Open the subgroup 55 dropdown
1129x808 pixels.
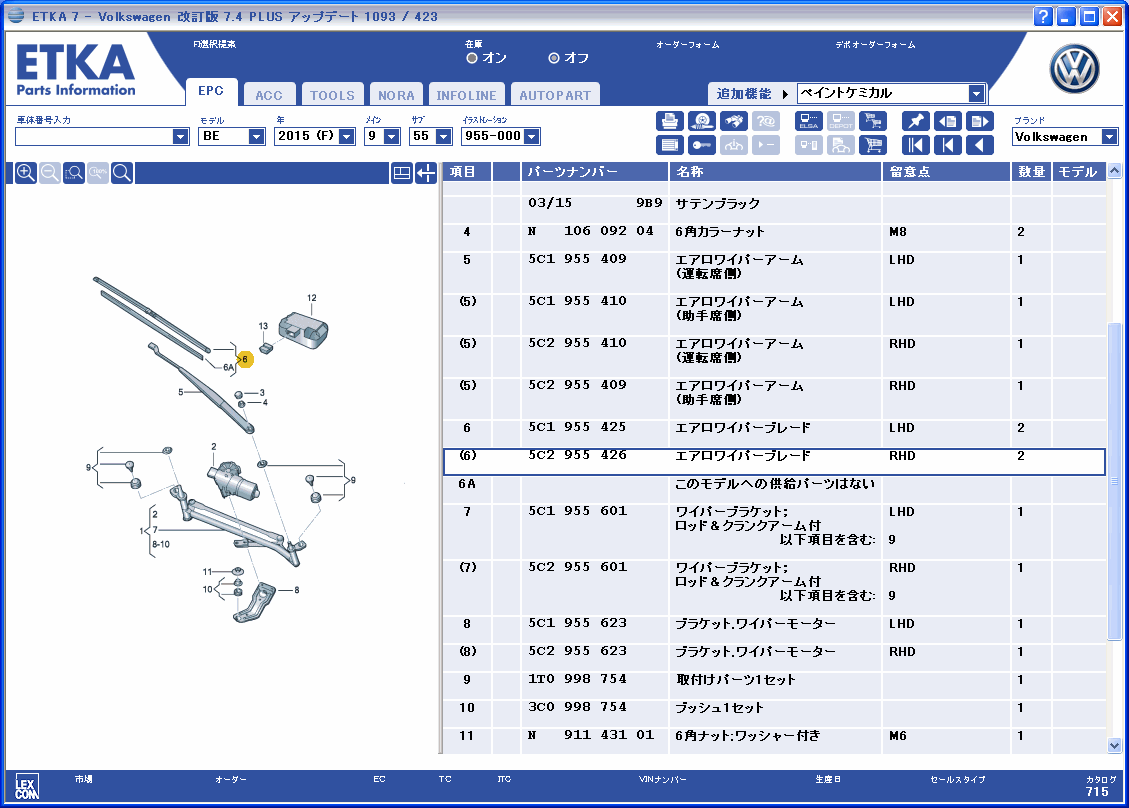444,137
